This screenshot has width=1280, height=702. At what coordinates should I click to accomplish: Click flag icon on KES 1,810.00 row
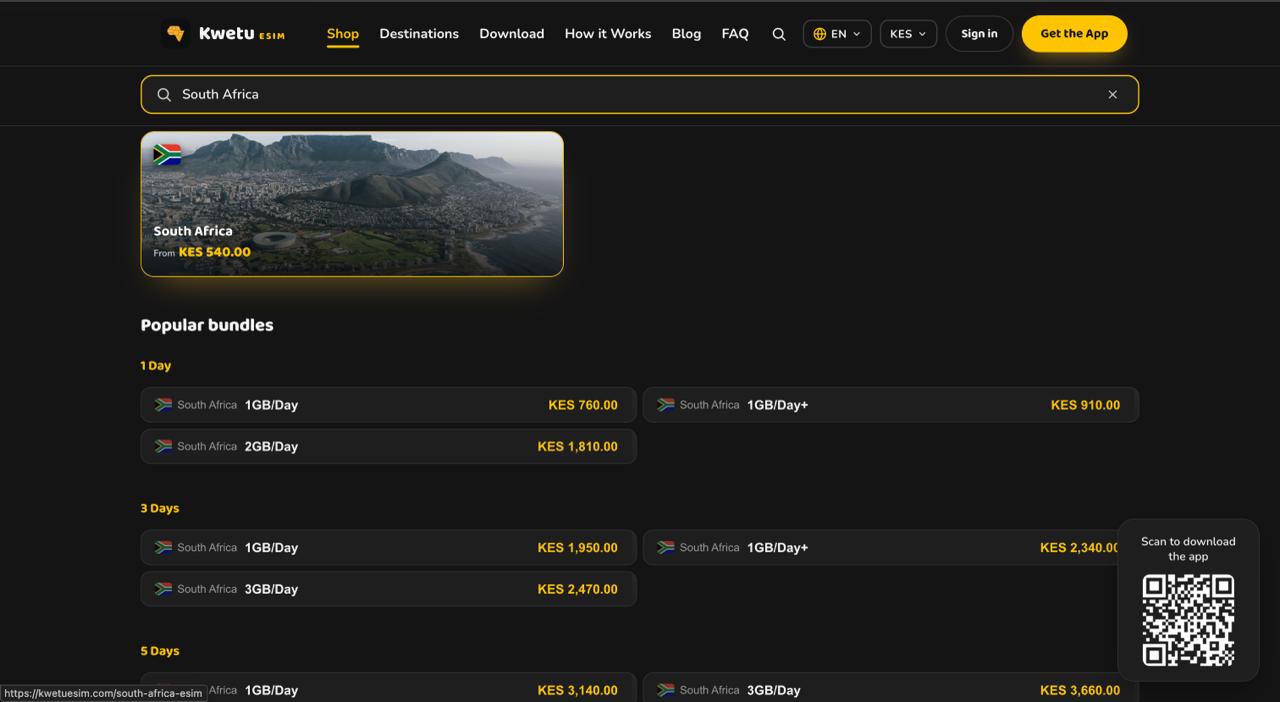[x=164, y=446]
